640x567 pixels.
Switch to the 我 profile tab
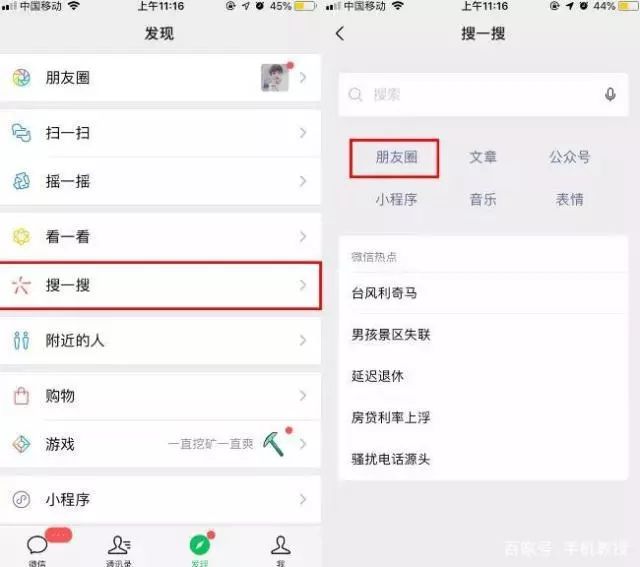click(x=281, y=550)
